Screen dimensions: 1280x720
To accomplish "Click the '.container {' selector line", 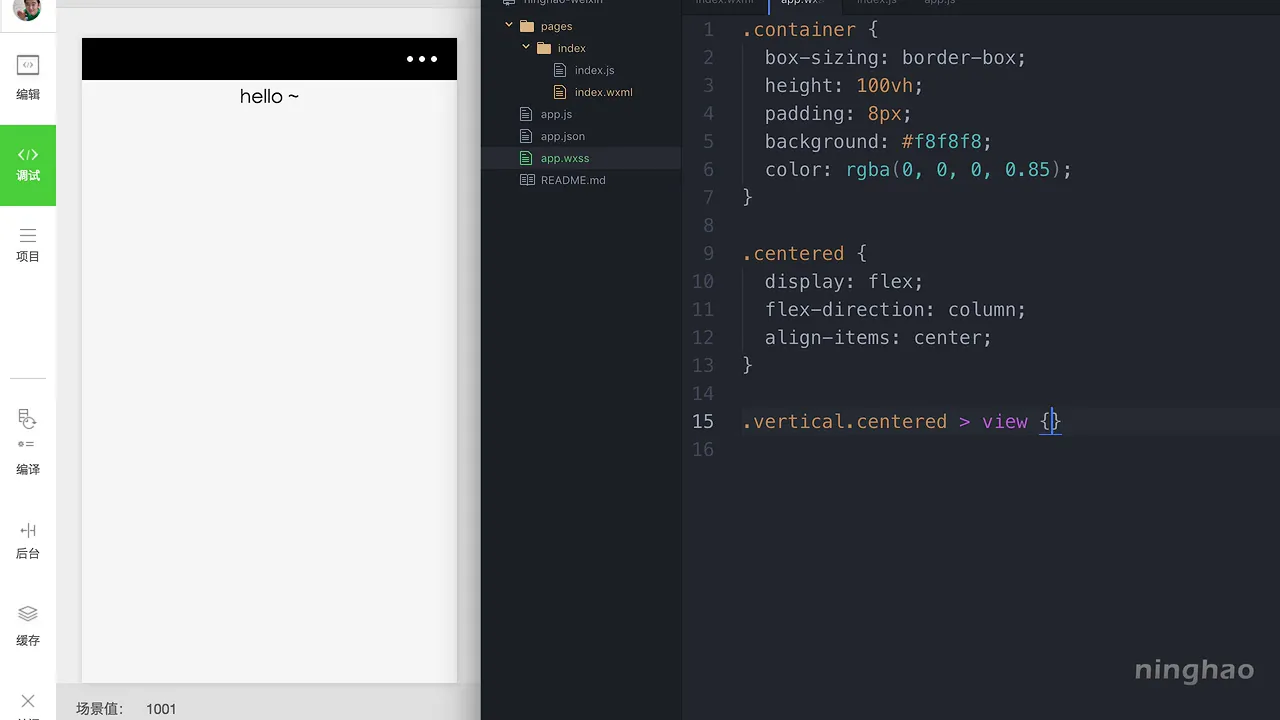I will (x=810, y=30).
